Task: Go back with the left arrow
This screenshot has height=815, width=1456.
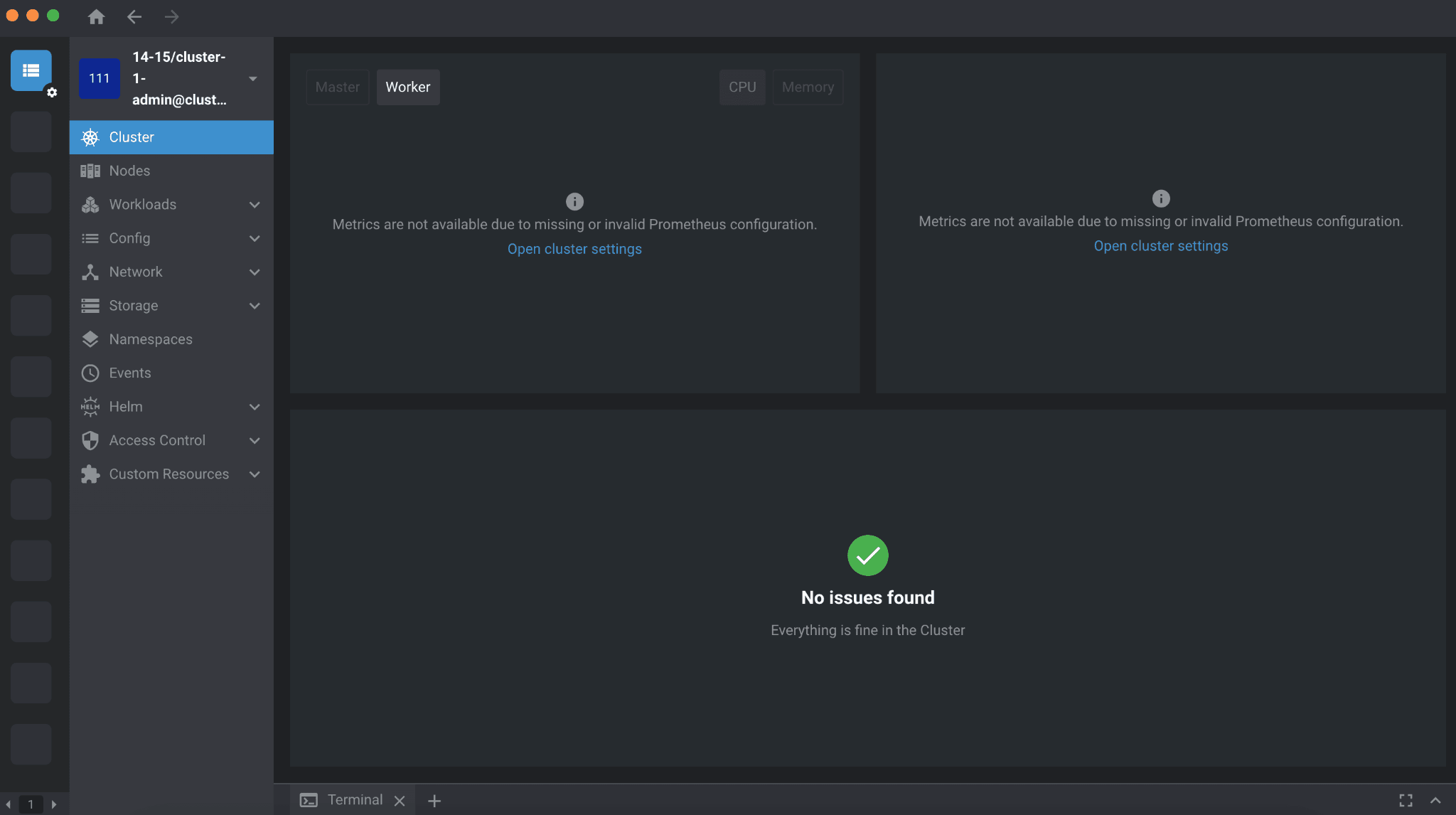Action: tap(134, 16)
